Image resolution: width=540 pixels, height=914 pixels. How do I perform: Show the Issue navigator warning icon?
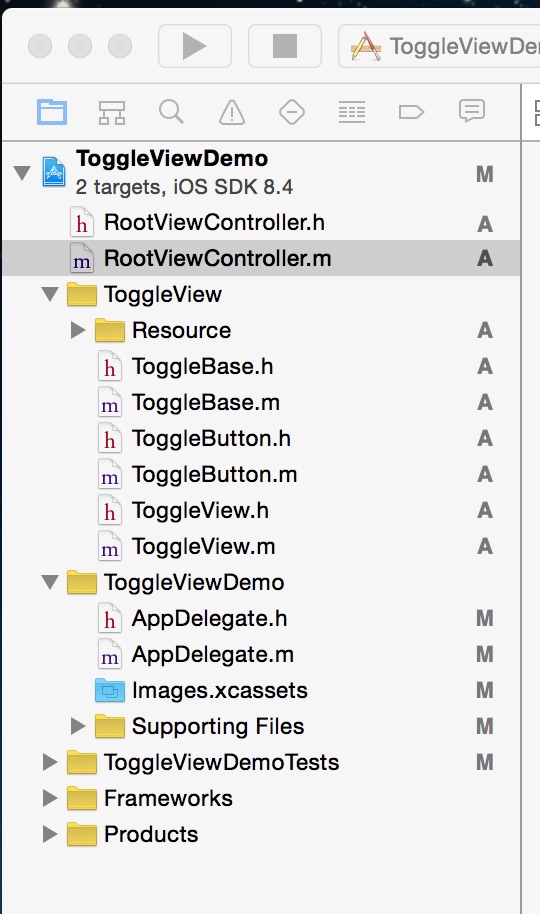[x=232, y=111]
